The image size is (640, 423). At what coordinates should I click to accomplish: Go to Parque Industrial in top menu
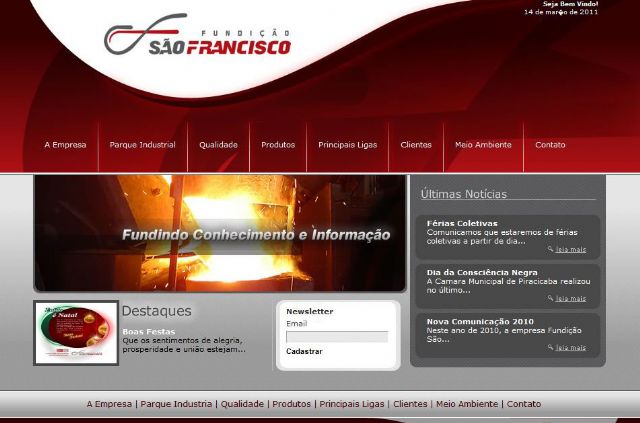tap(142, 145)
